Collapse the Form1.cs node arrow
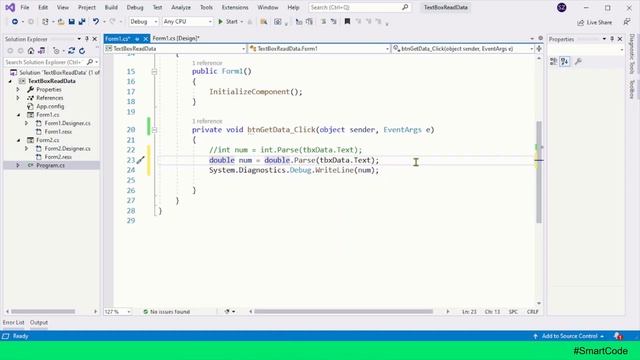The width and height of the screenshot is (640, 360). (18, 115)
